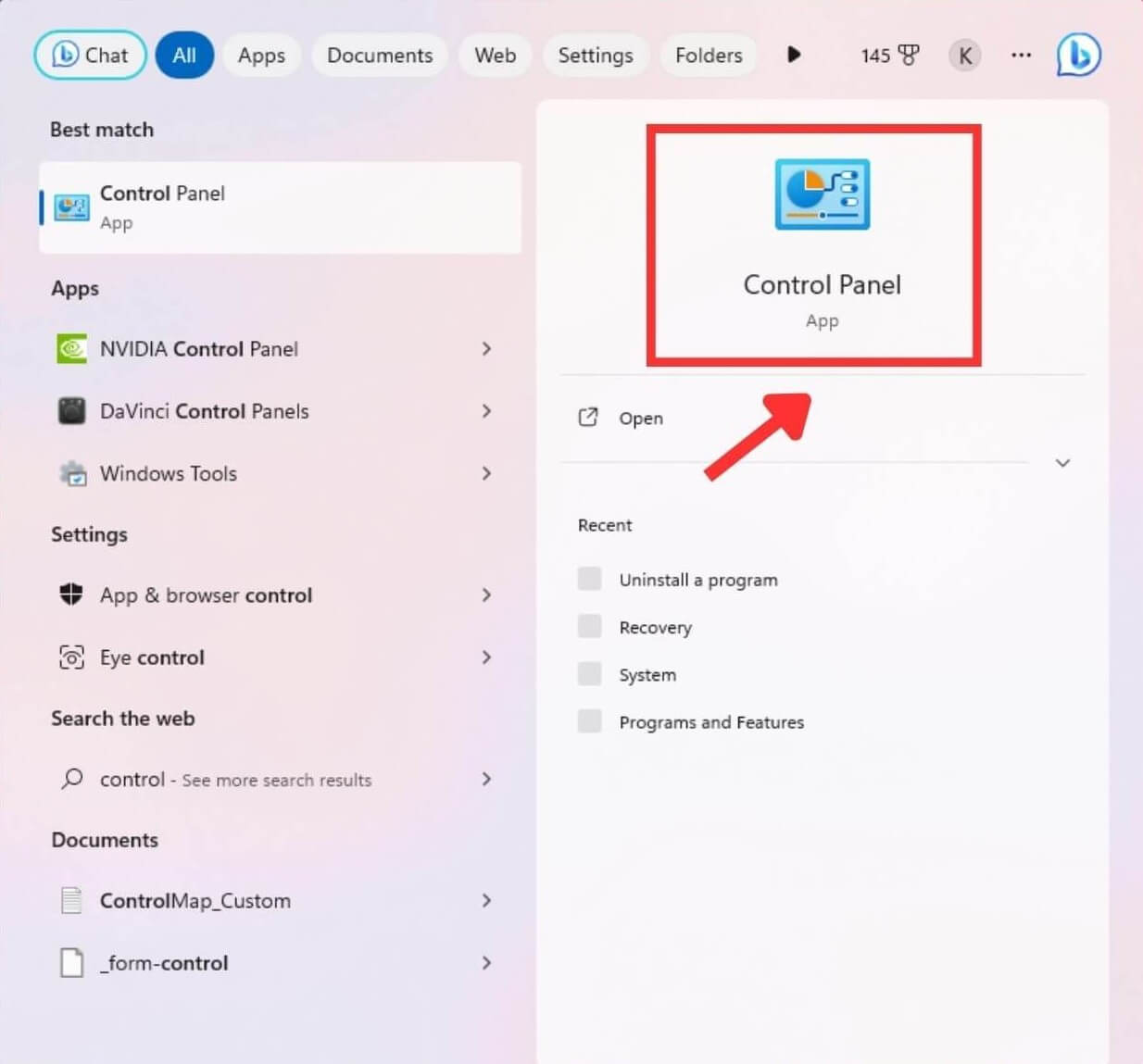The width and height of the screenshot is (1143, 1064).
Task: Open the _form-control document
Action: [x=280, y=963]
